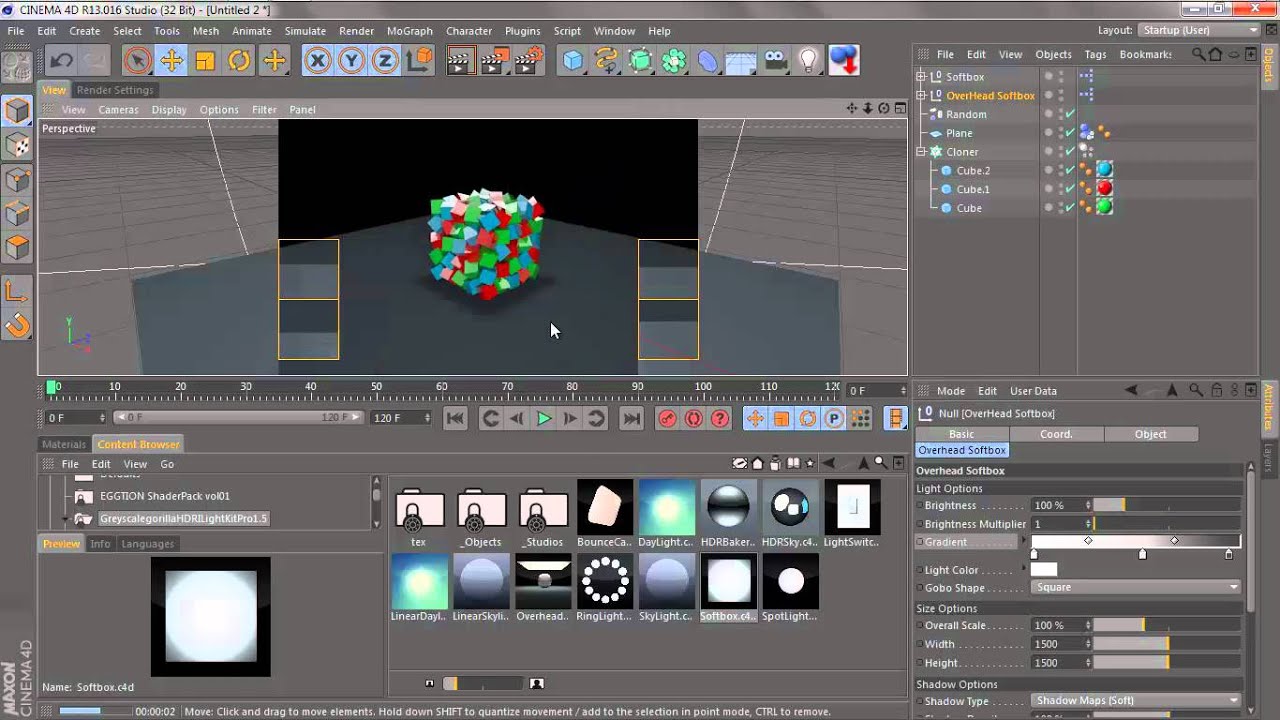1280x720 pixels.
Task: Switch to the Materials tab
Action: (x=64, y=444)
